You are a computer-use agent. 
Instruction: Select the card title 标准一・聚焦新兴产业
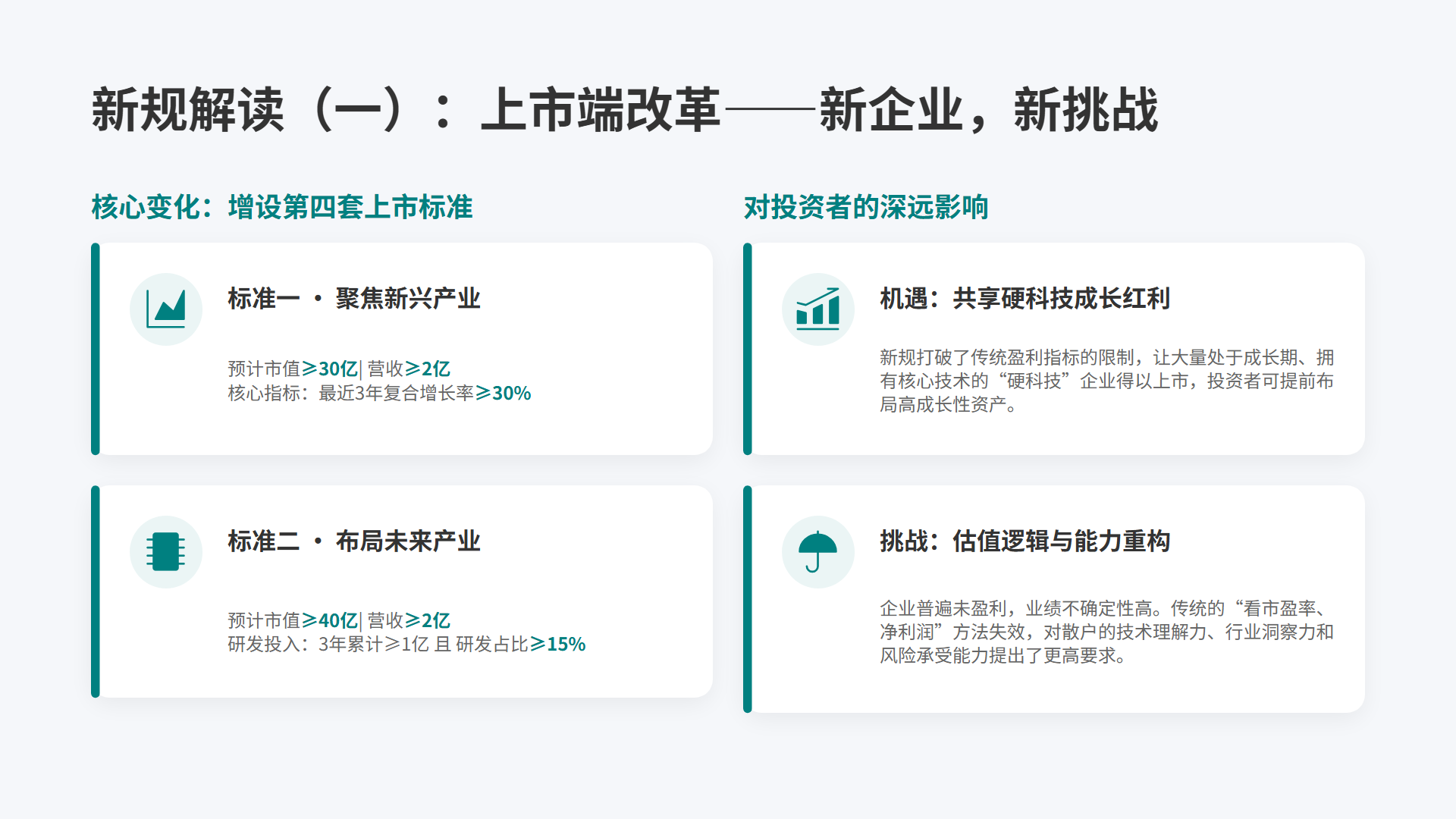[354, 299]
